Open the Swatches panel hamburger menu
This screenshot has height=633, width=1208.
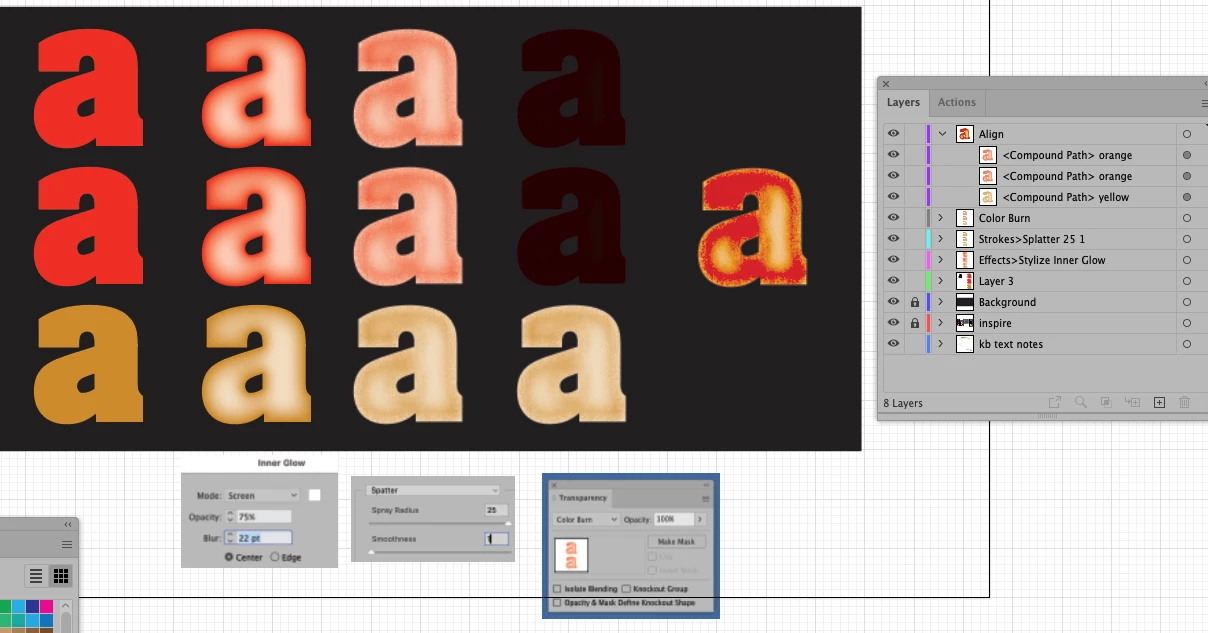pos(67,544)
